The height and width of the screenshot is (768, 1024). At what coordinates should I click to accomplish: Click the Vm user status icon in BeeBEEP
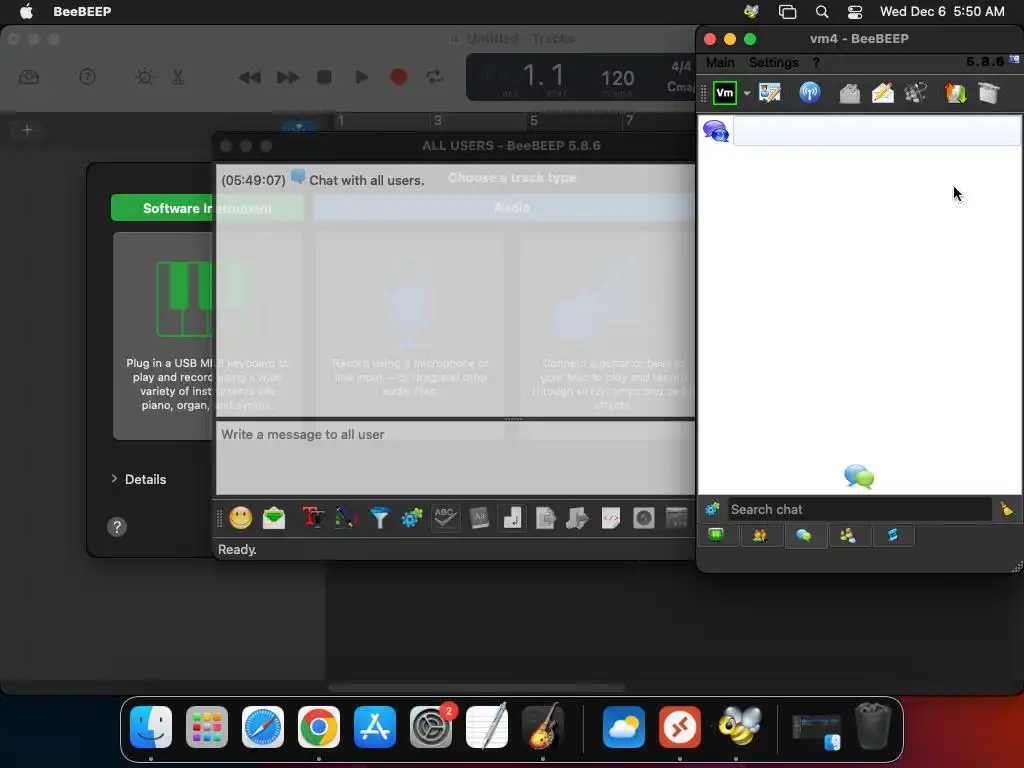click(725, 93)
